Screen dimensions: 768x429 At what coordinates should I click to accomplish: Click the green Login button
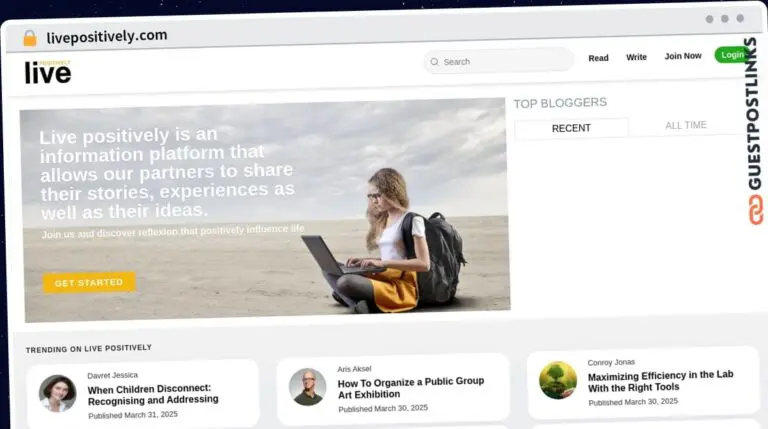(732, 55)
